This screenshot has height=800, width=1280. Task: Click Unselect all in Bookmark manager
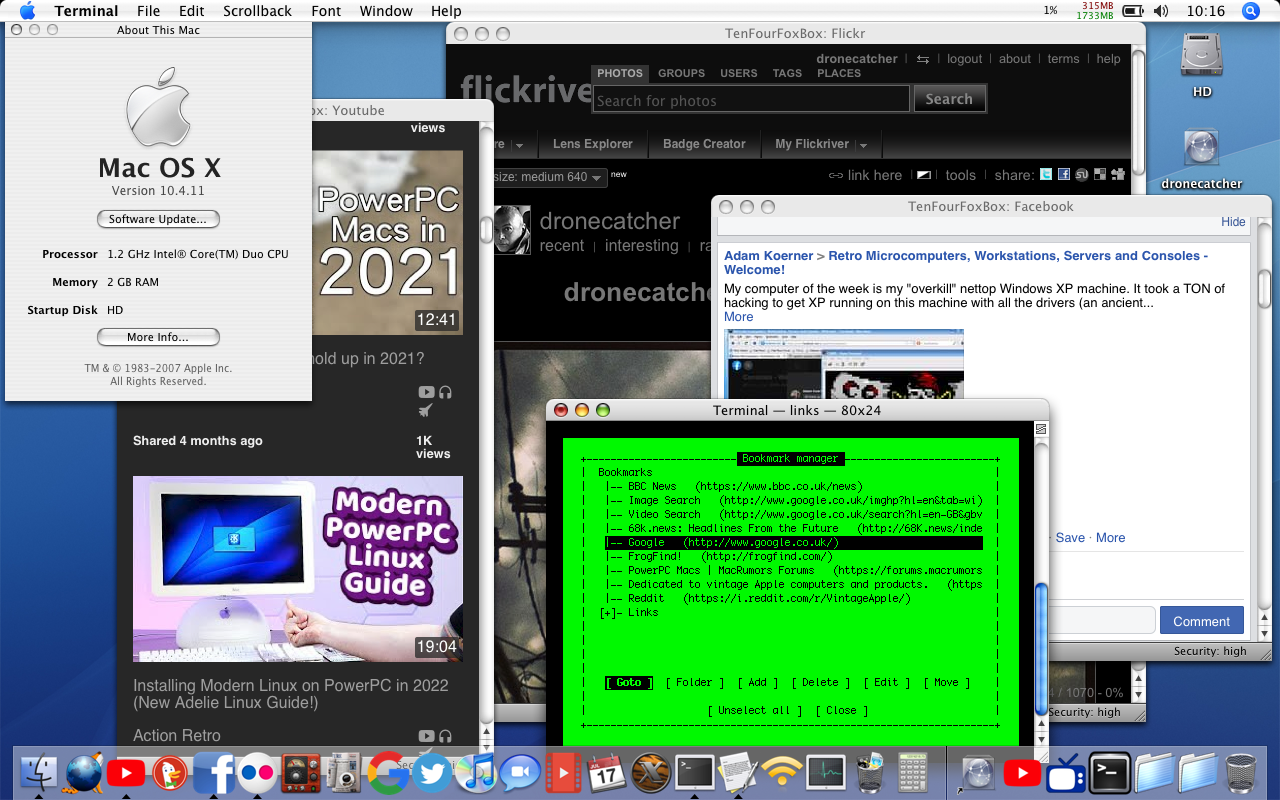(x=754, y=711)
